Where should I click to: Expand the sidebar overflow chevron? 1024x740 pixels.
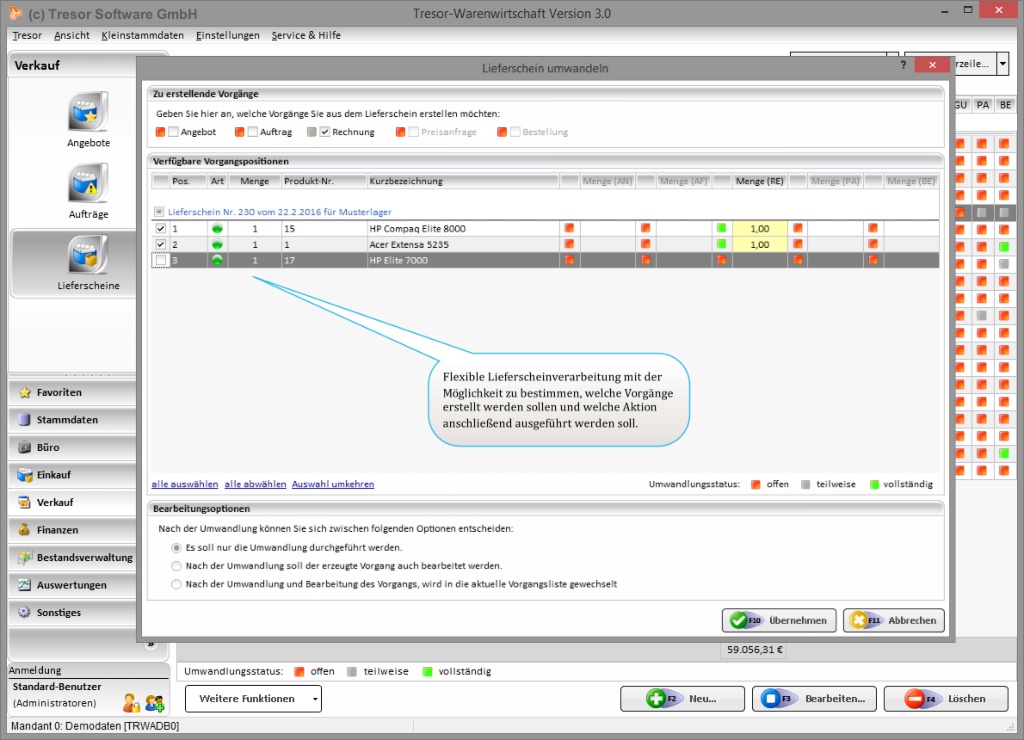(x=150, y=645)
